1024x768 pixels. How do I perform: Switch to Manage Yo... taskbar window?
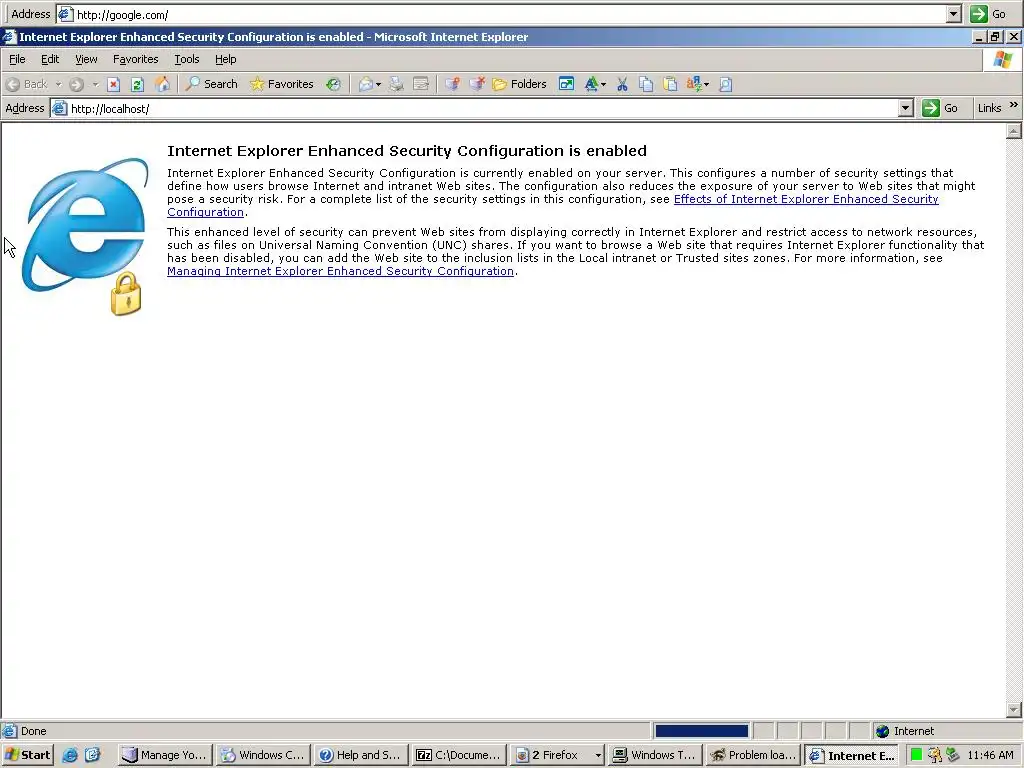165,755
